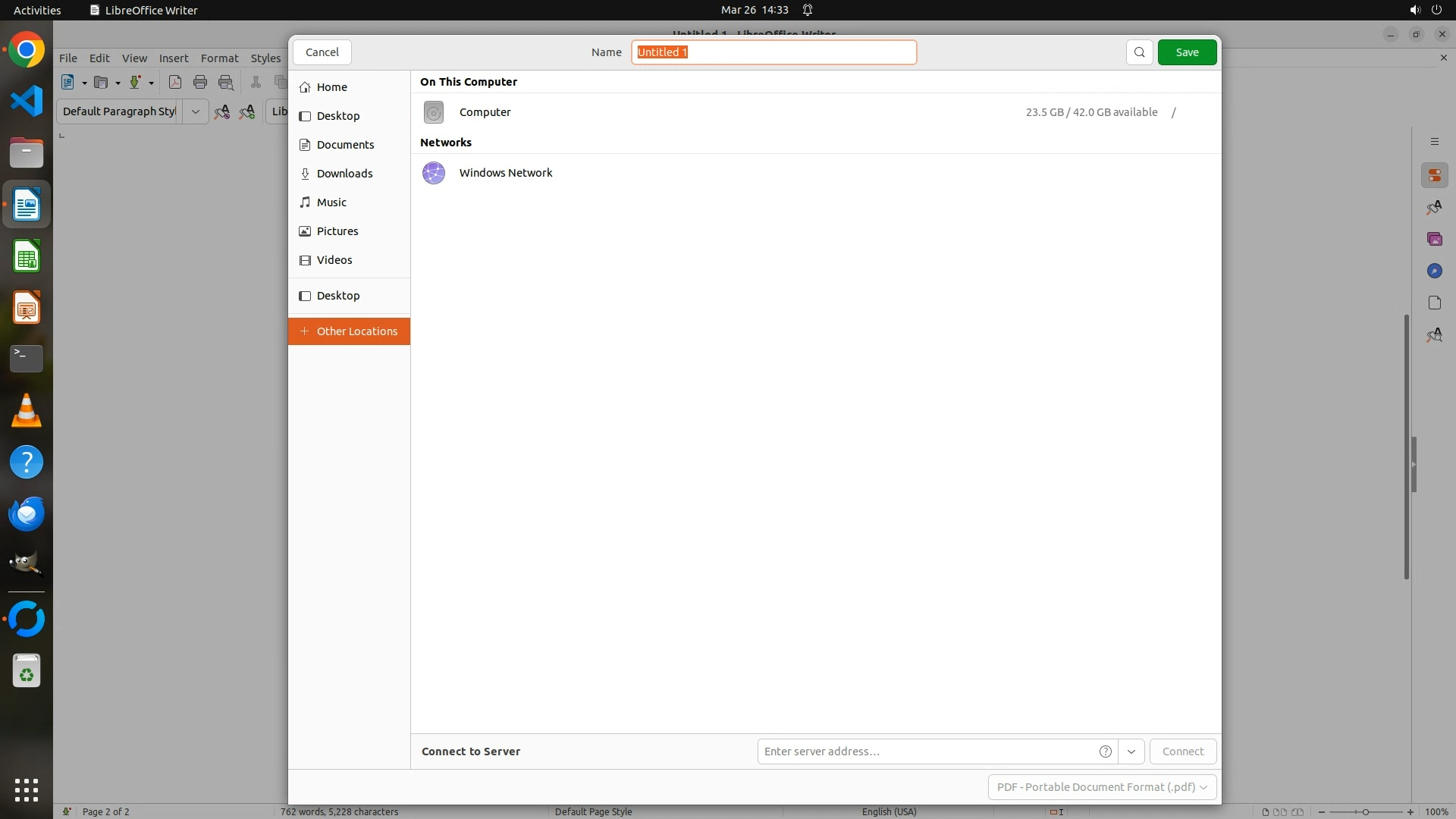
Task: Click server address help question icon
Action: [x=1105, y=752]
